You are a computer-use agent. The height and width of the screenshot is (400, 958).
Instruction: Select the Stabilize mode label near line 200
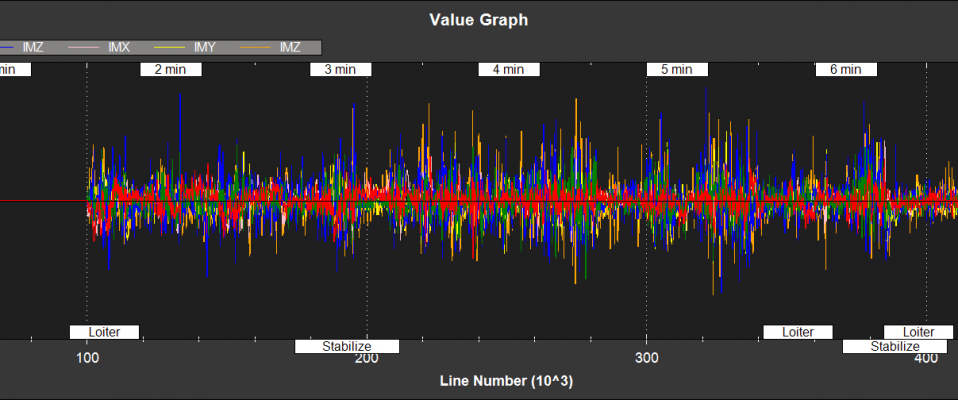click(x=347, y=347)
